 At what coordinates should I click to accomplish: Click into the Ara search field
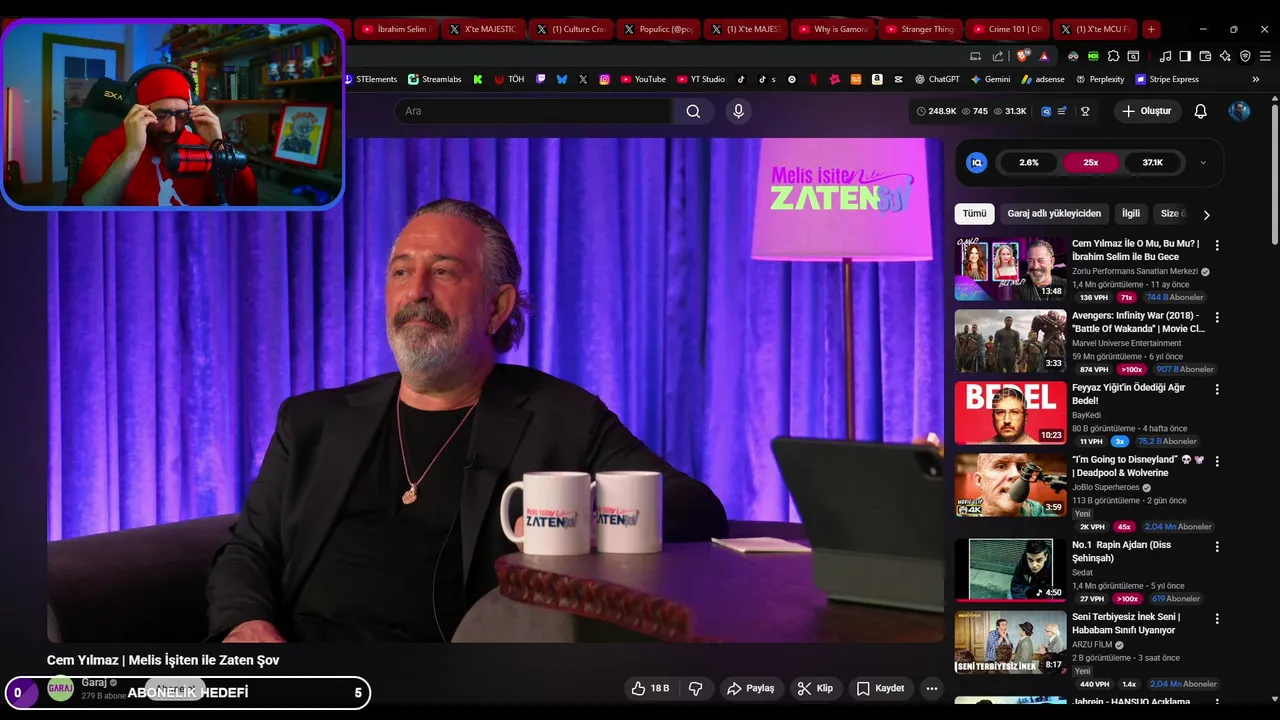tap(535, 111)
